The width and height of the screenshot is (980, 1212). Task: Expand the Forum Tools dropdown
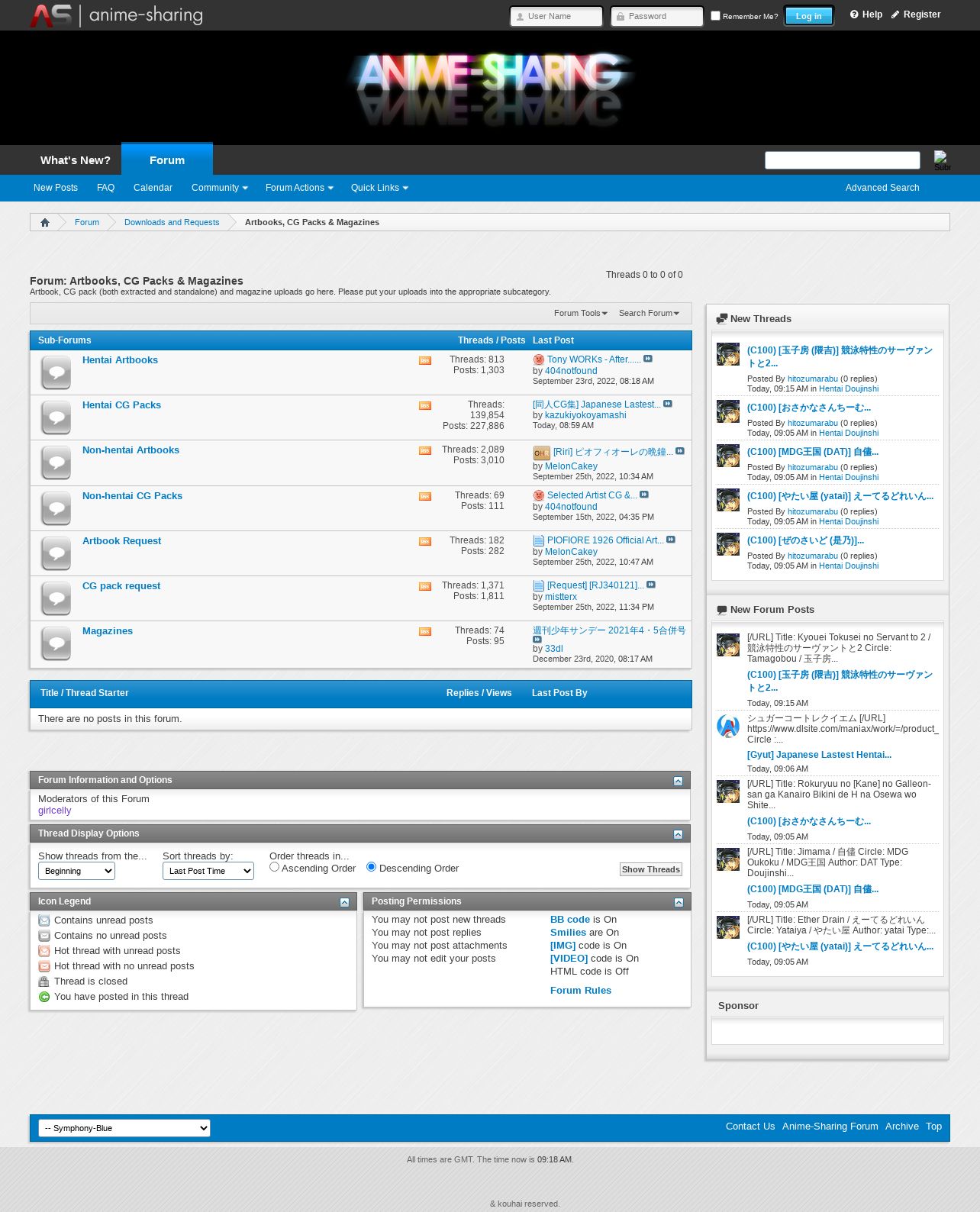(x=581, y=313)
